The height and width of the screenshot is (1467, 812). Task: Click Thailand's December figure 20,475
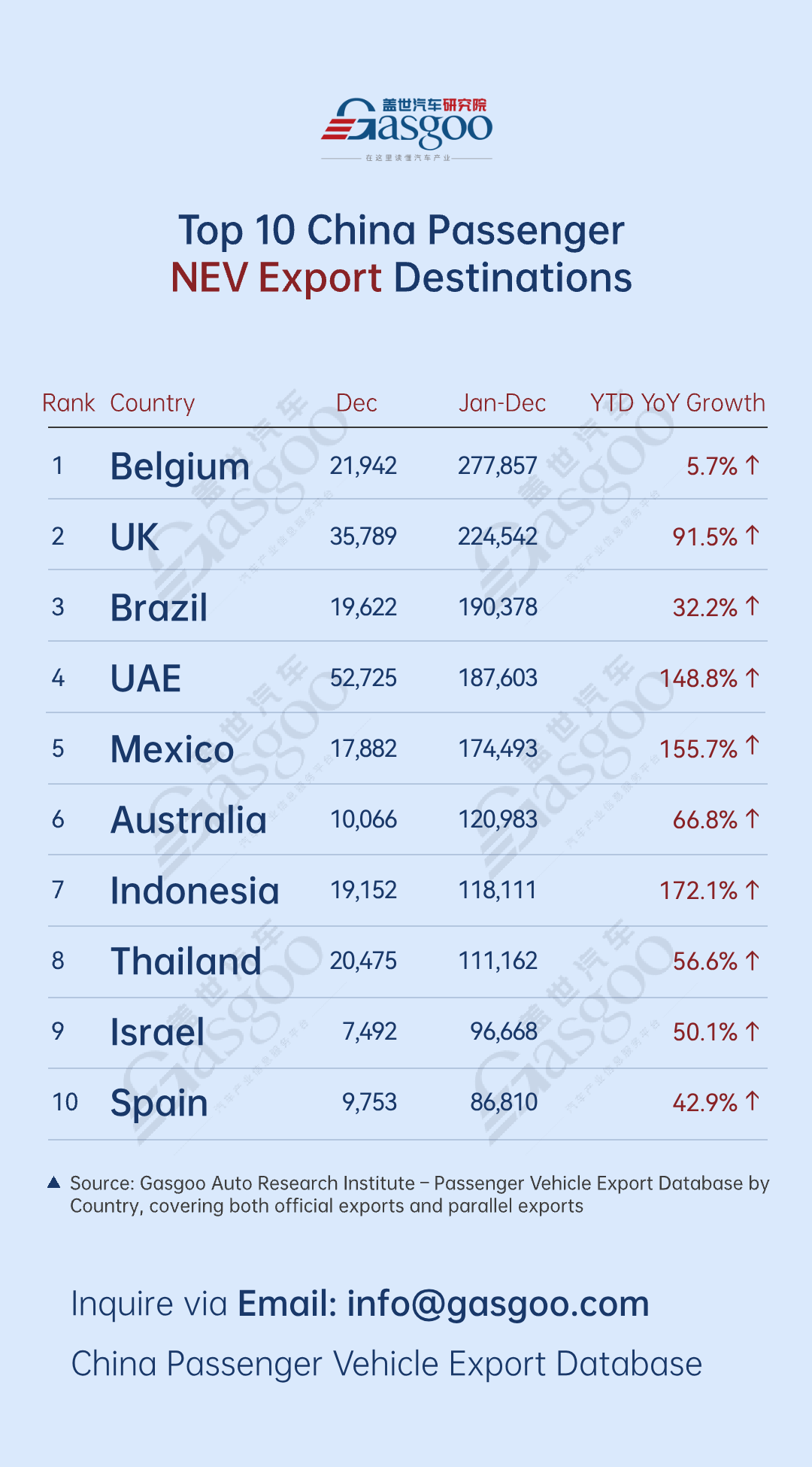click(363, 961)
